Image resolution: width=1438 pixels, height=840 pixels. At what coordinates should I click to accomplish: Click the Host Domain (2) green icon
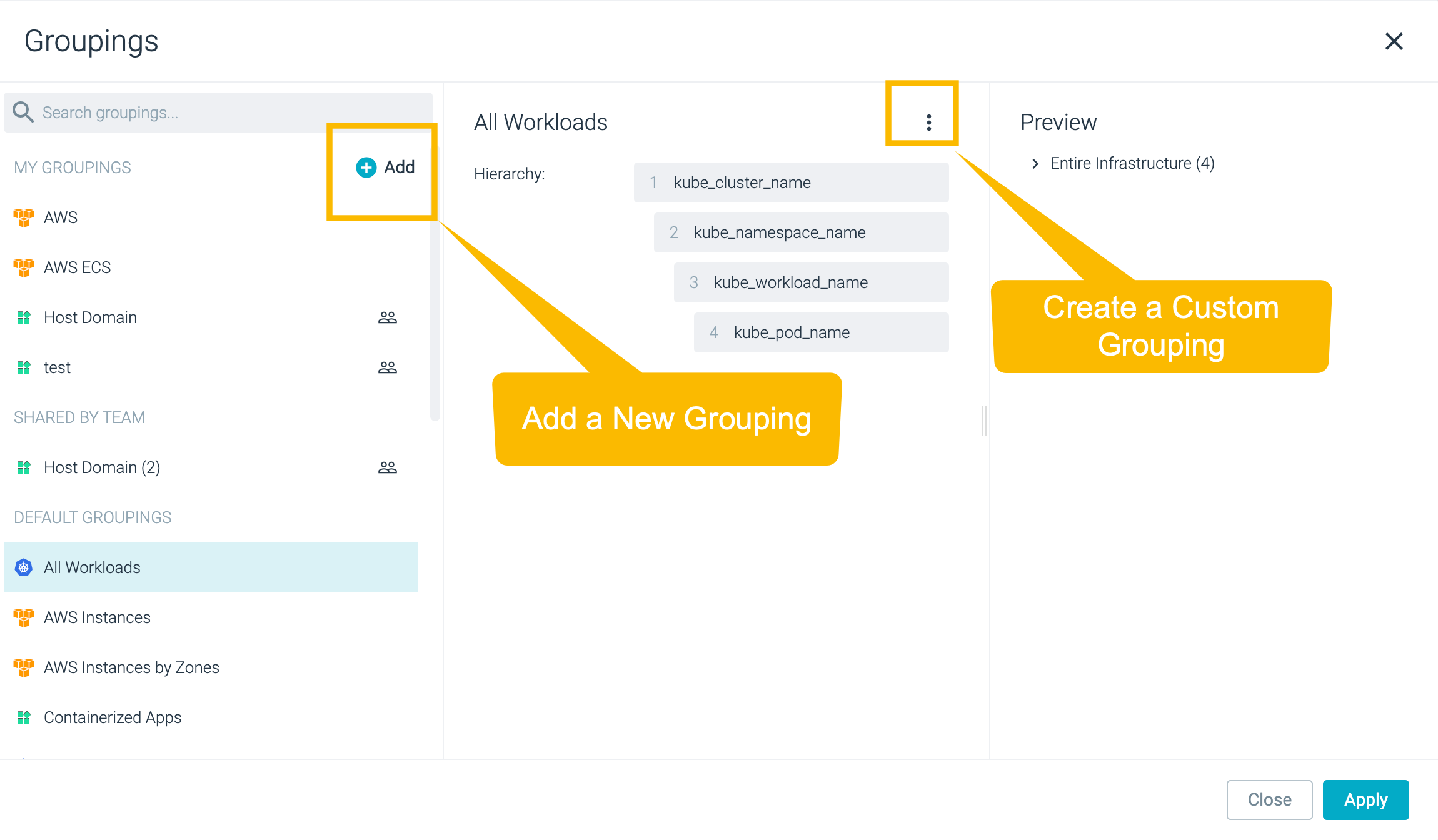(24, 467)
